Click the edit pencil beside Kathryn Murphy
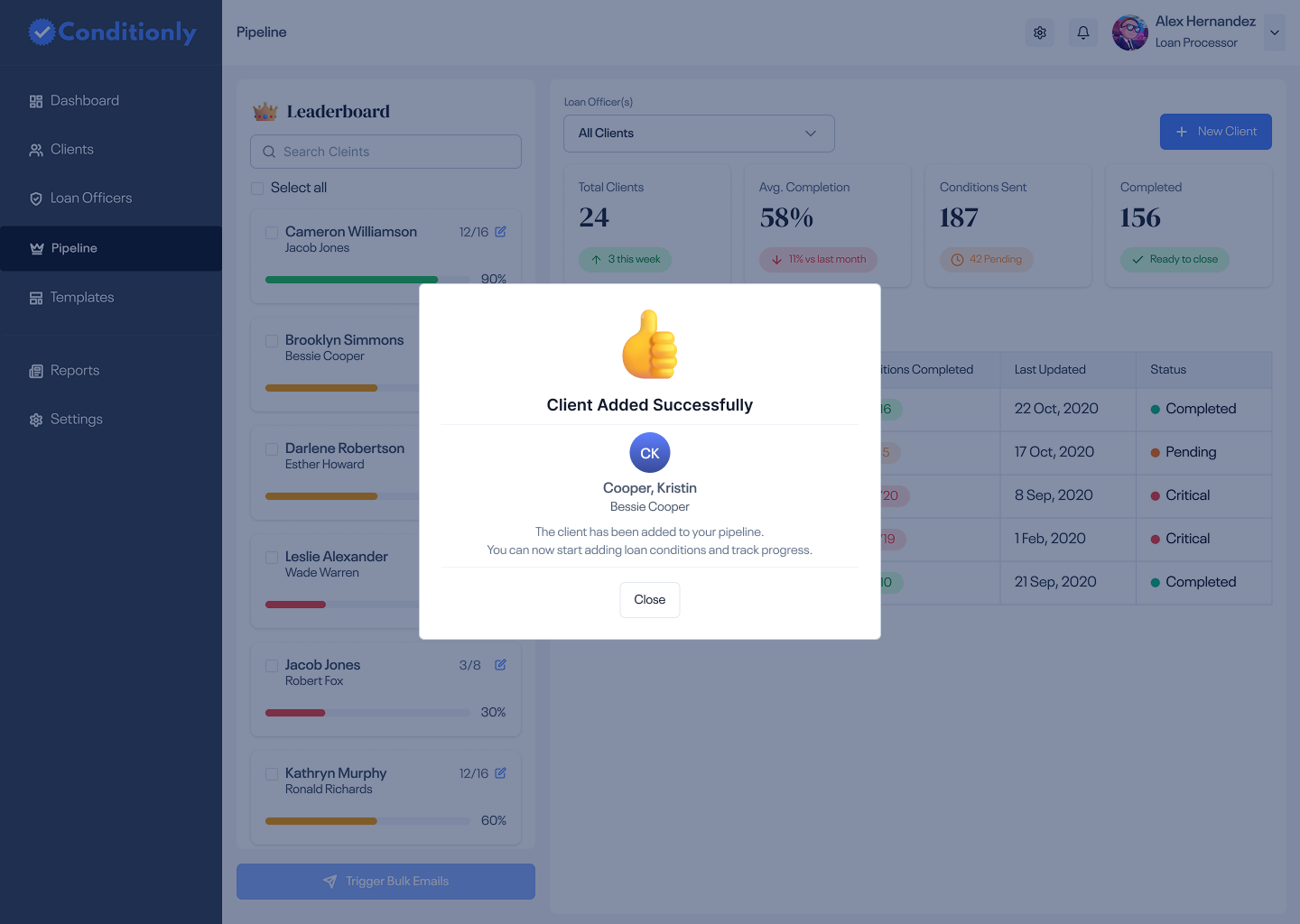This screenshot has height=924, width=1300. [x=502, y=773]
